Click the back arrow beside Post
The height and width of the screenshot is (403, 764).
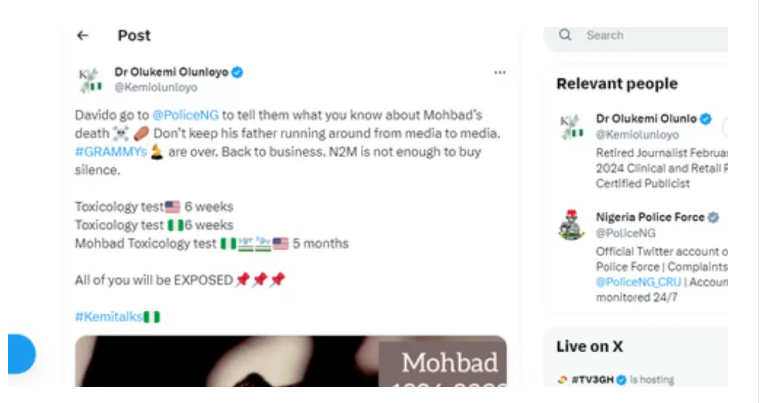pos(83,36)
